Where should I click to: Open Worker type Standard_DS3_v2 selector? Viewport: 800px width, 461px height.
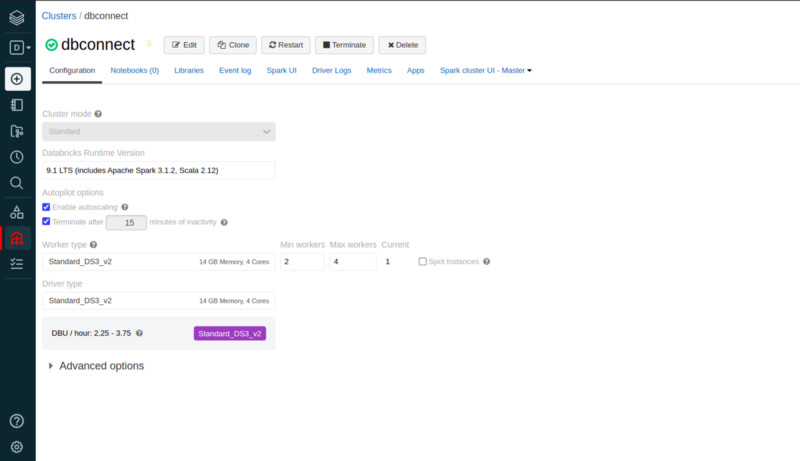click(159, 262)
